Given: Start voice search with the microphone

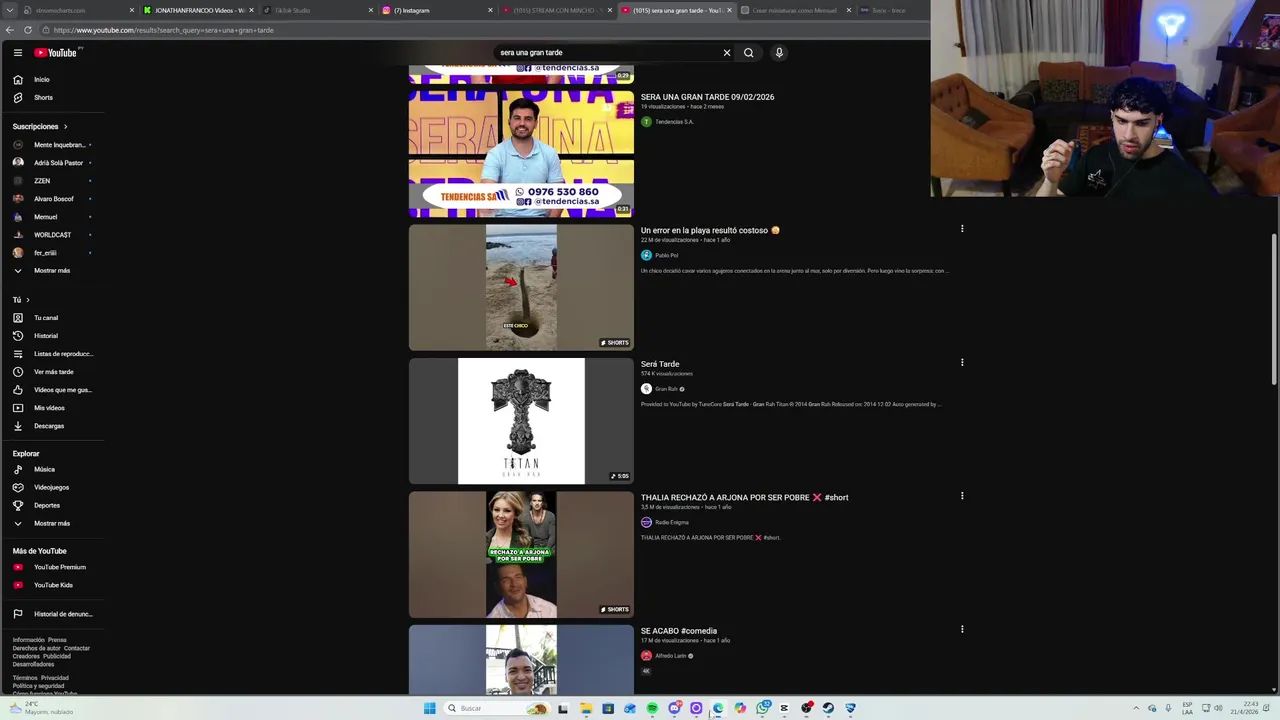Looking at the screenshot, I should (x=779, y=53).
